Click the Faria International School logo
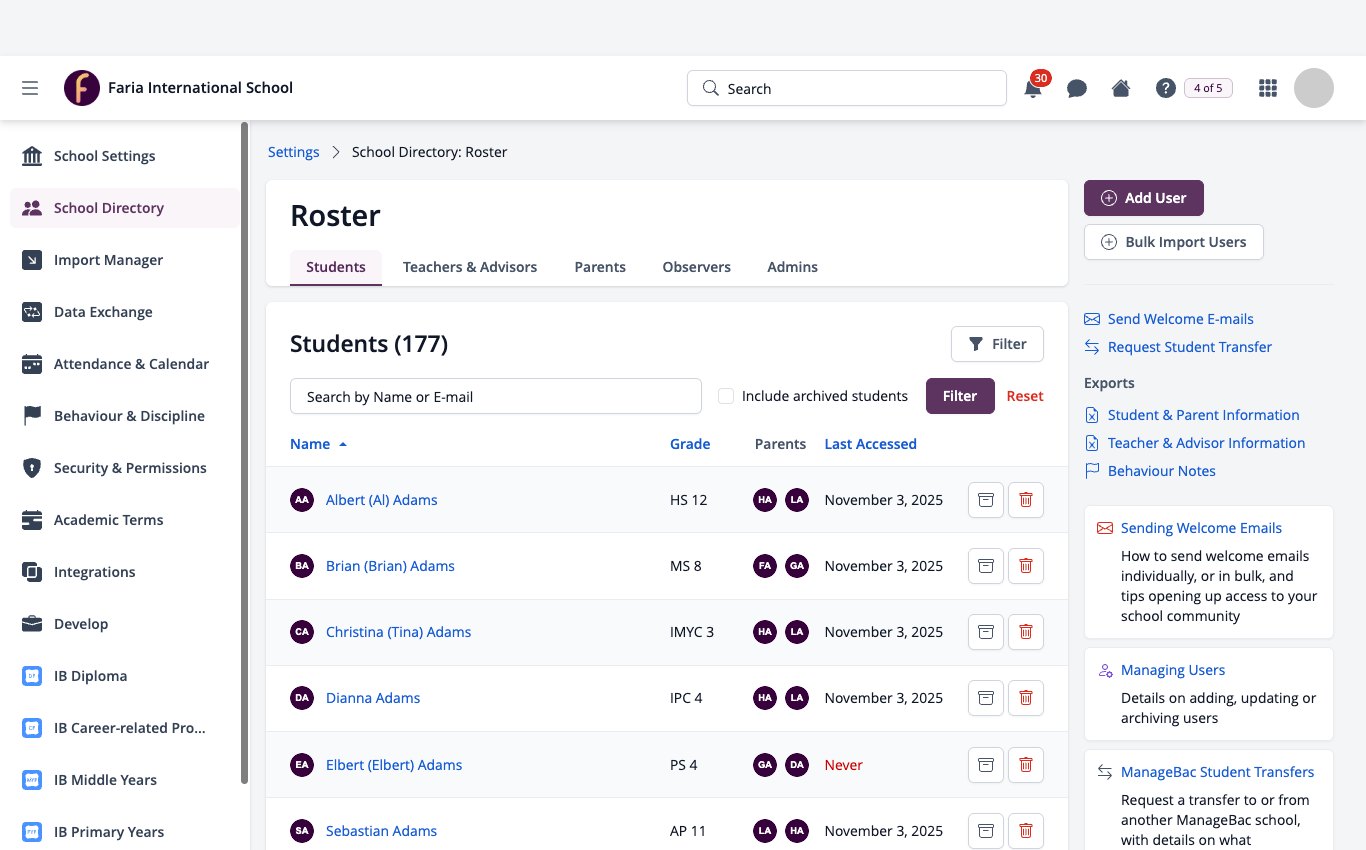The width and height of the screenshot is (1366, 850). pyautogui.click(x=82, y=88)
